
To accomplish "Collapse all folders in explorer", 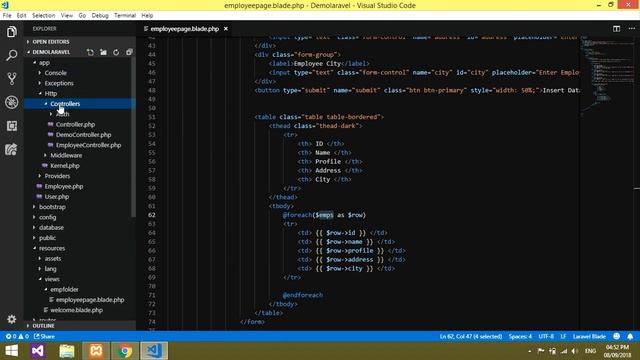I will click(129, 52).
